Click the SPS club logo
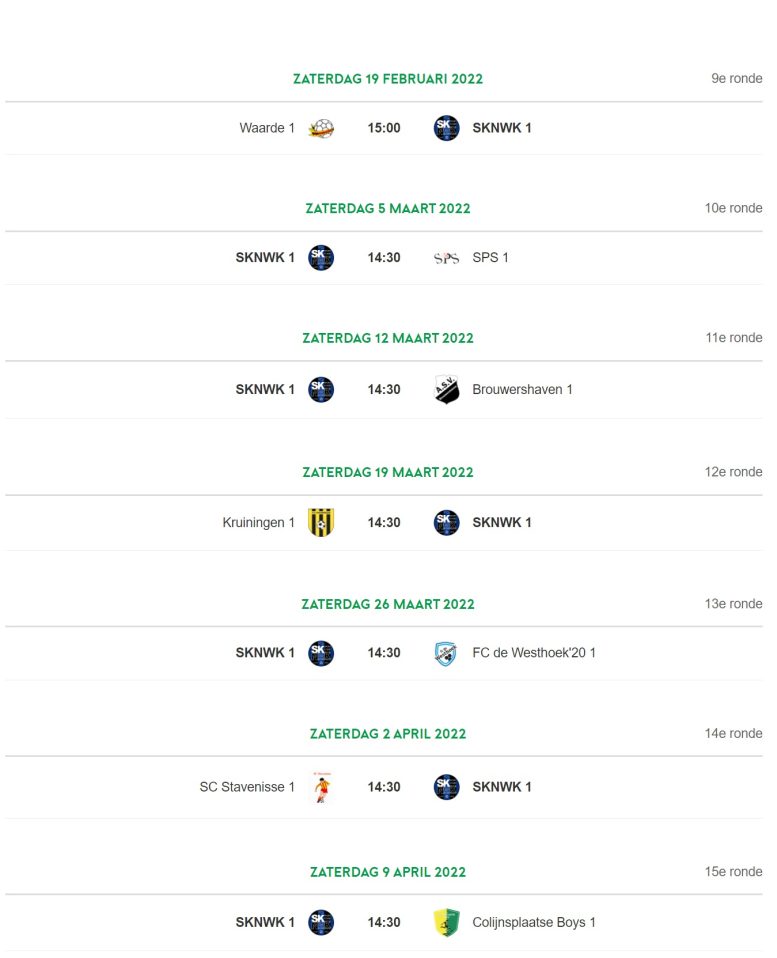The image size is (777, 958). click(x=447, y=258)
